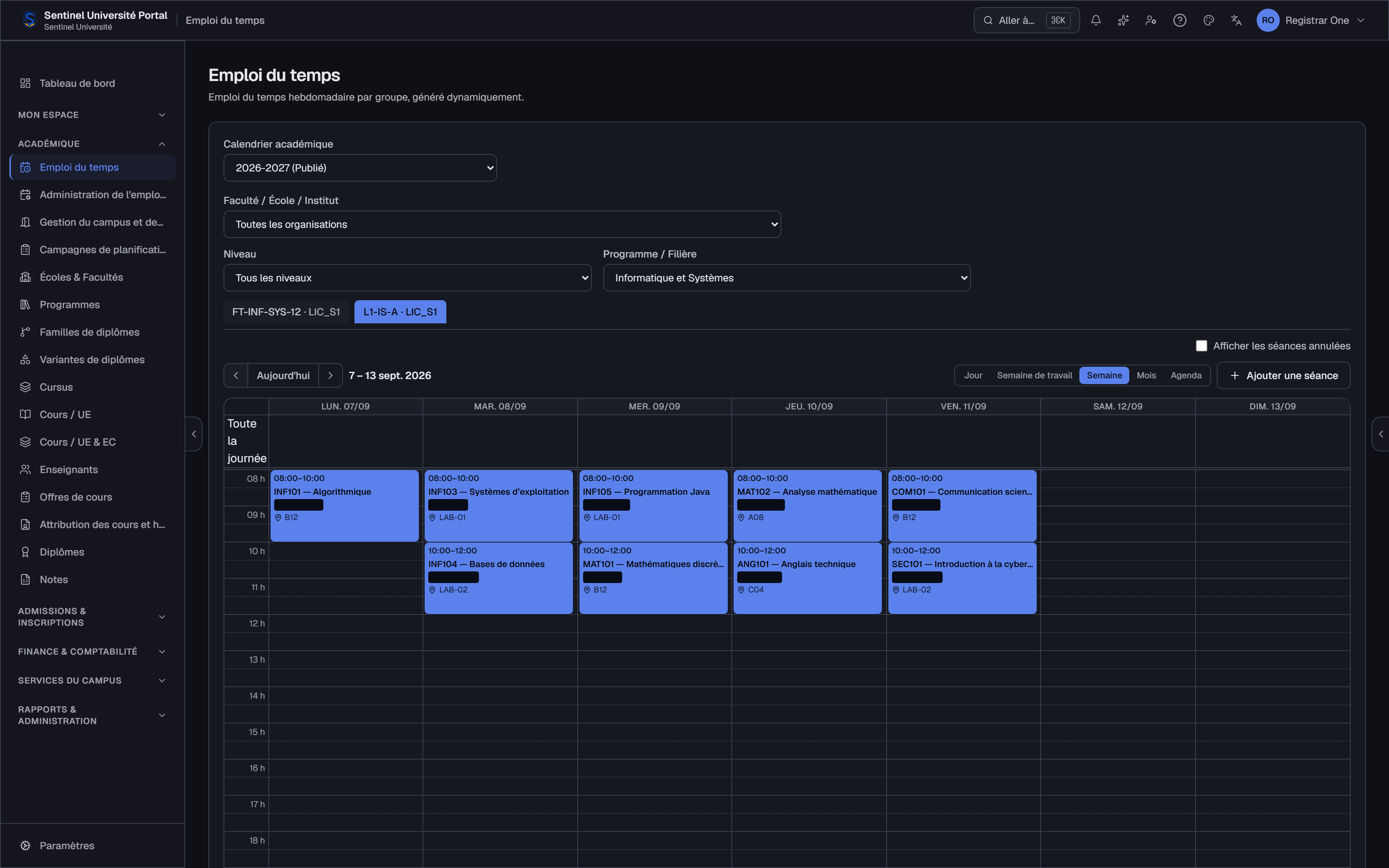
Task: Click Ajouter une séance button
Action: [x=1283, y=375]
